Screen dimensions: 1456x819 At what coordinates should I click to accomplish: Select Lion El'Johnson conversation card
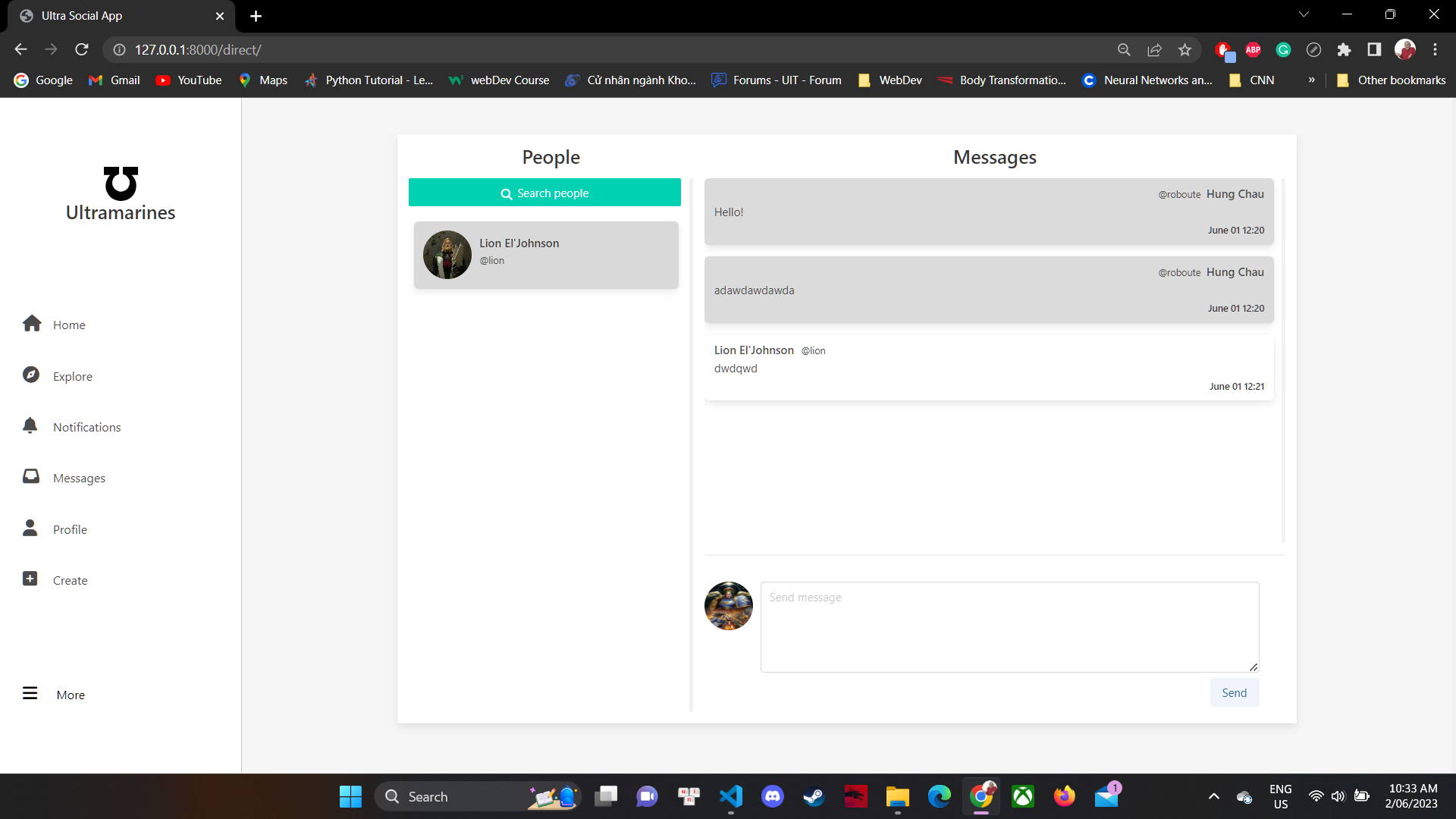click(546, 255)
